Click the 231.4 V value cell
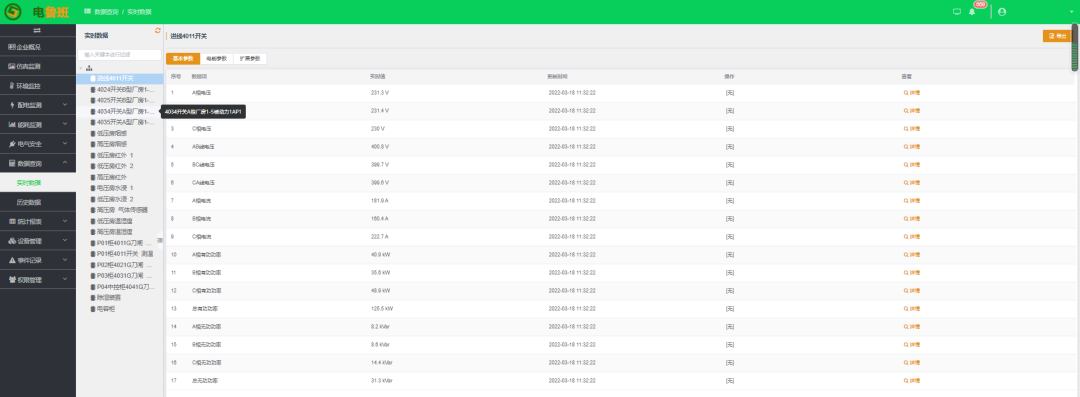Screen dimensions: 1080x397 [x=380, y=110]
